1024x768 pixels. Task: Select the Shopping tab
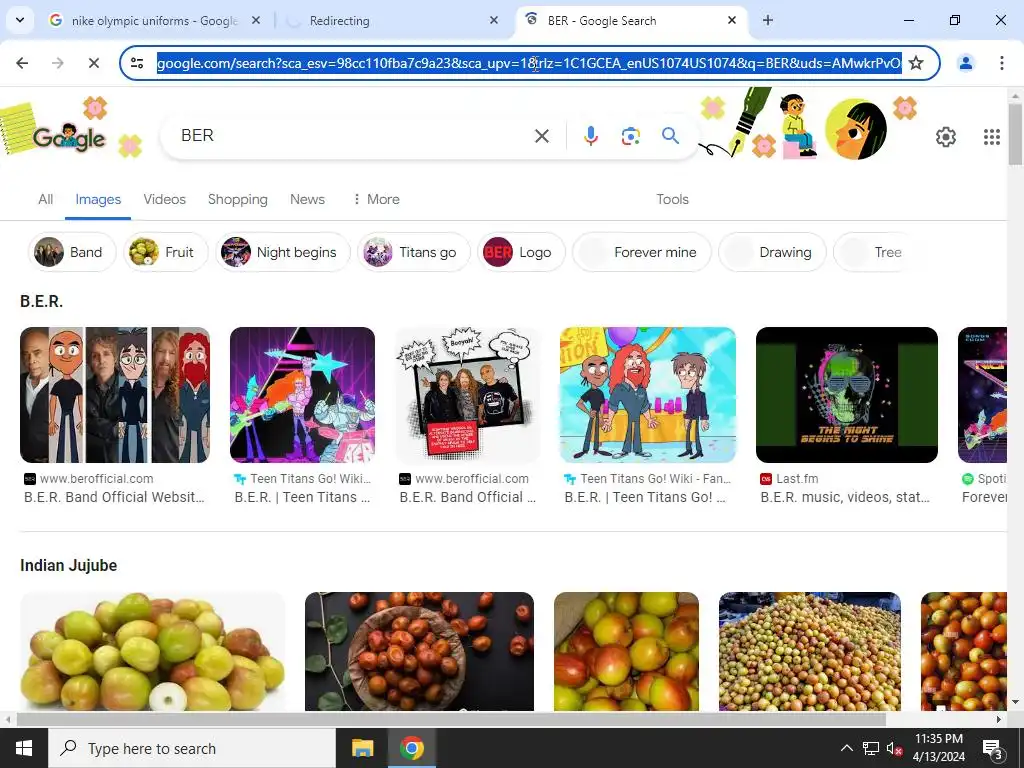pyautogui.click(x=238, y=199)
